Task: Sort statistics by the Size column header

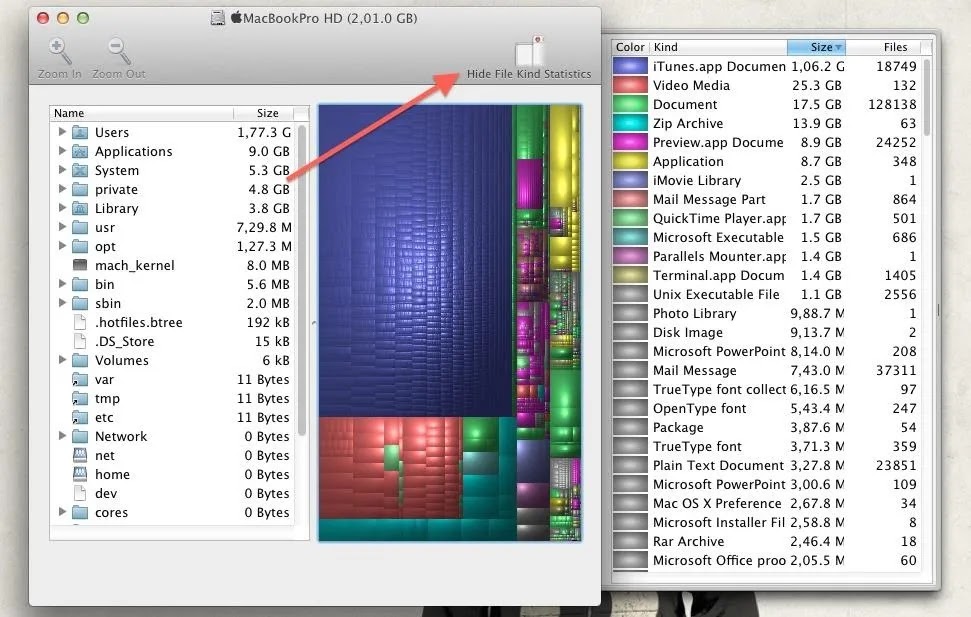Action: point(816,47)
